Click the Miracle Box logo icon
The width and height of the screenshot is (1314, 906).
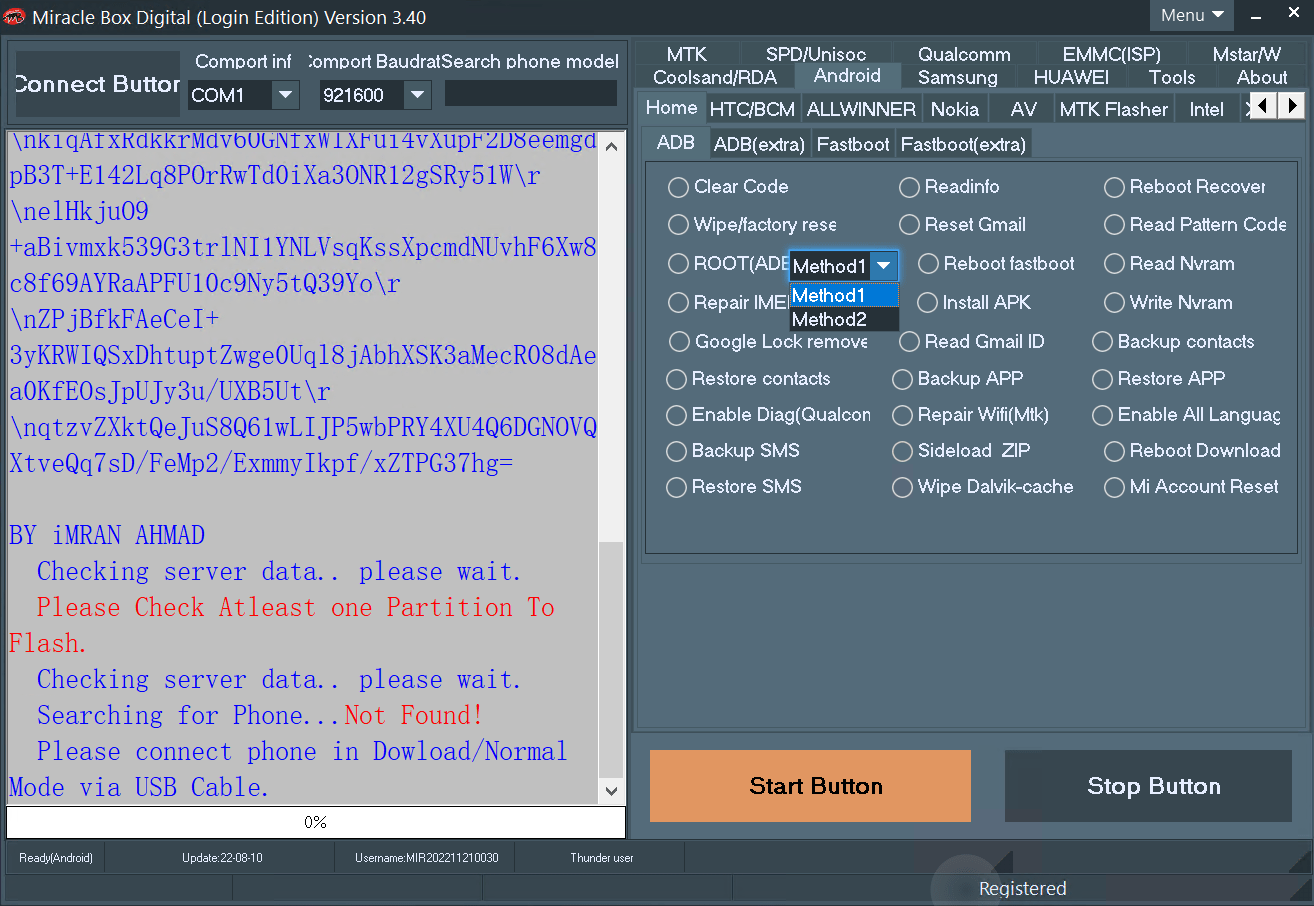click(15, 17)
